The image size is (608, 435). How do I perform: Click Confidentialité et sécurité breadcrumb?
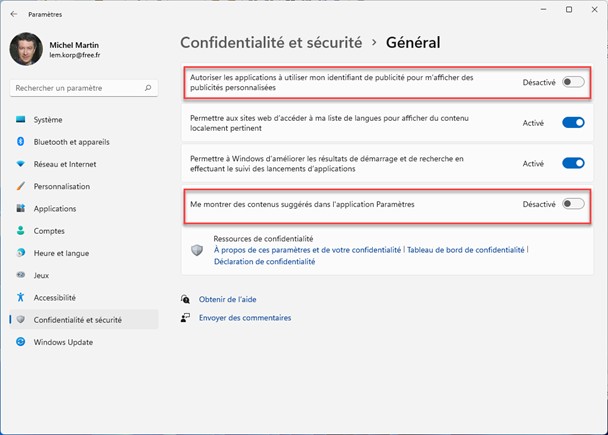(x=270, y=43)
